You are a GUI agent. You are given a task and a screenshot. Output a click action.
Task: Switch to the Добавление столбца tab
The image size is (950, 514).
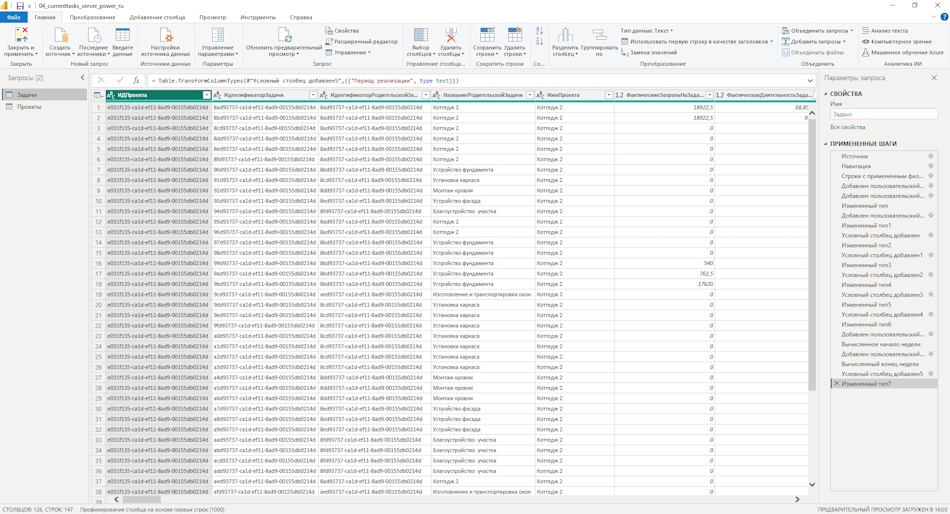coord(157,17)
